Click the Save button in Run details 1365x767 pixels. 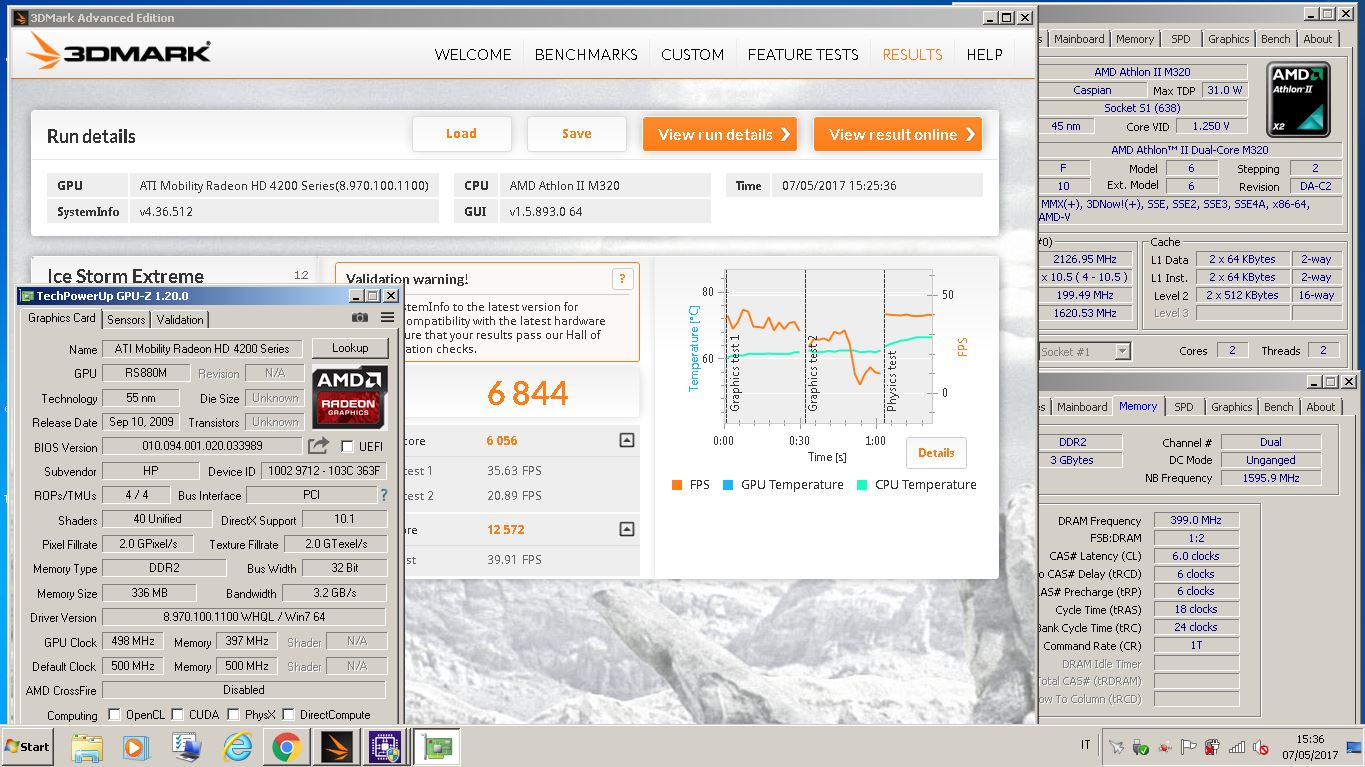tap(577, 134)
